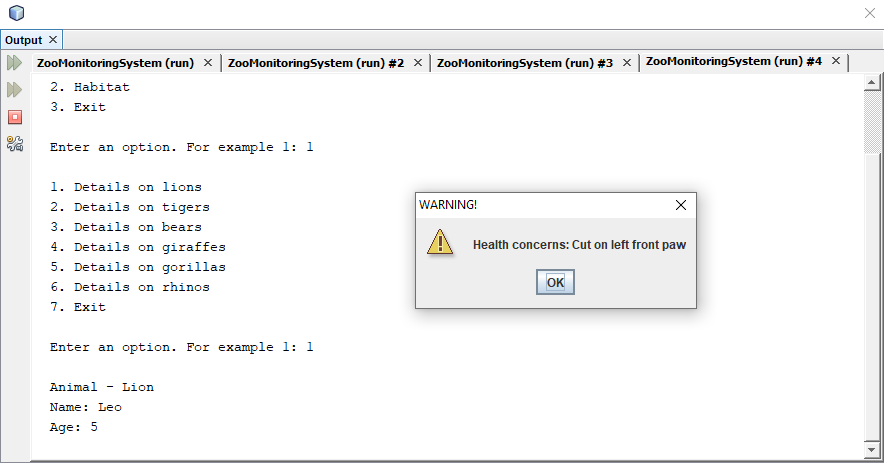Close the ZoomonitoringSystem (run) tab
Screen dimensions: 884x463
(x=208, y=63)
